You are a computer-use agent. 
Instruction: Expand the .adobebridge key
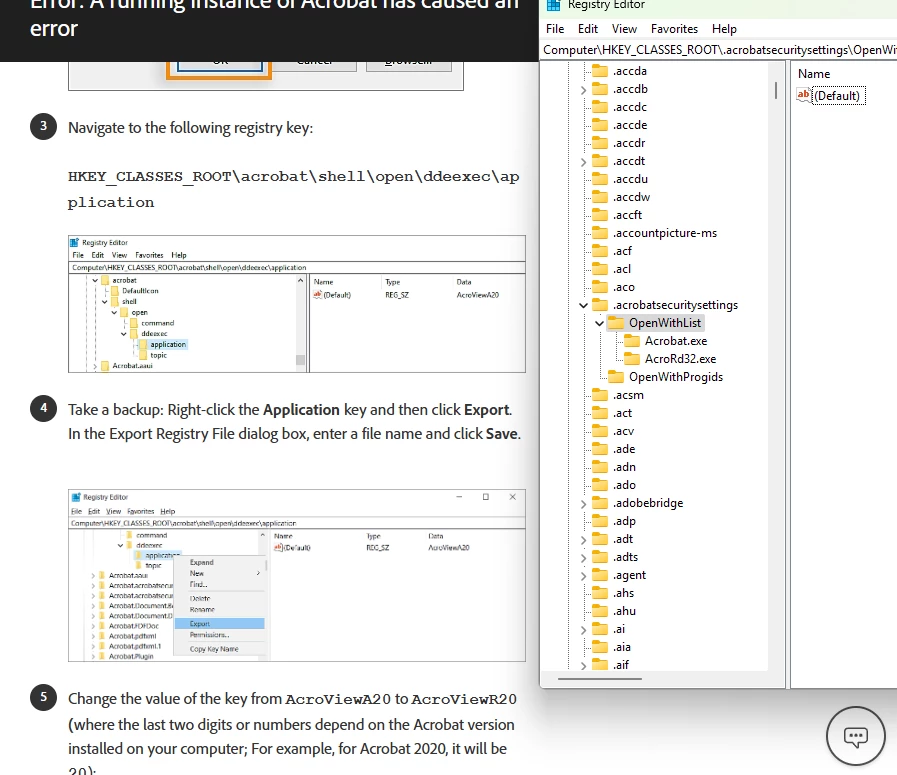point(584,504)
